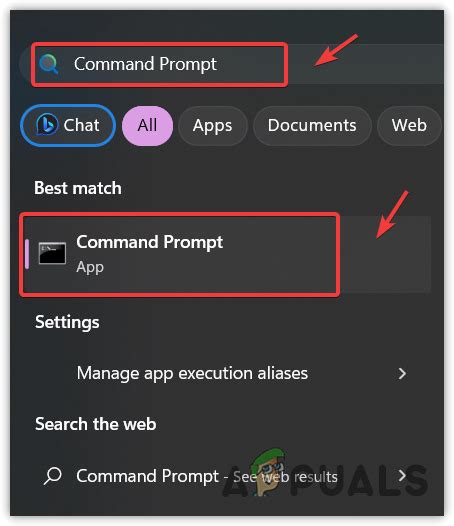The width and height of the screenshot is (454, 526).
Task: Switch to the Documents filter tab
Action: 312,126
